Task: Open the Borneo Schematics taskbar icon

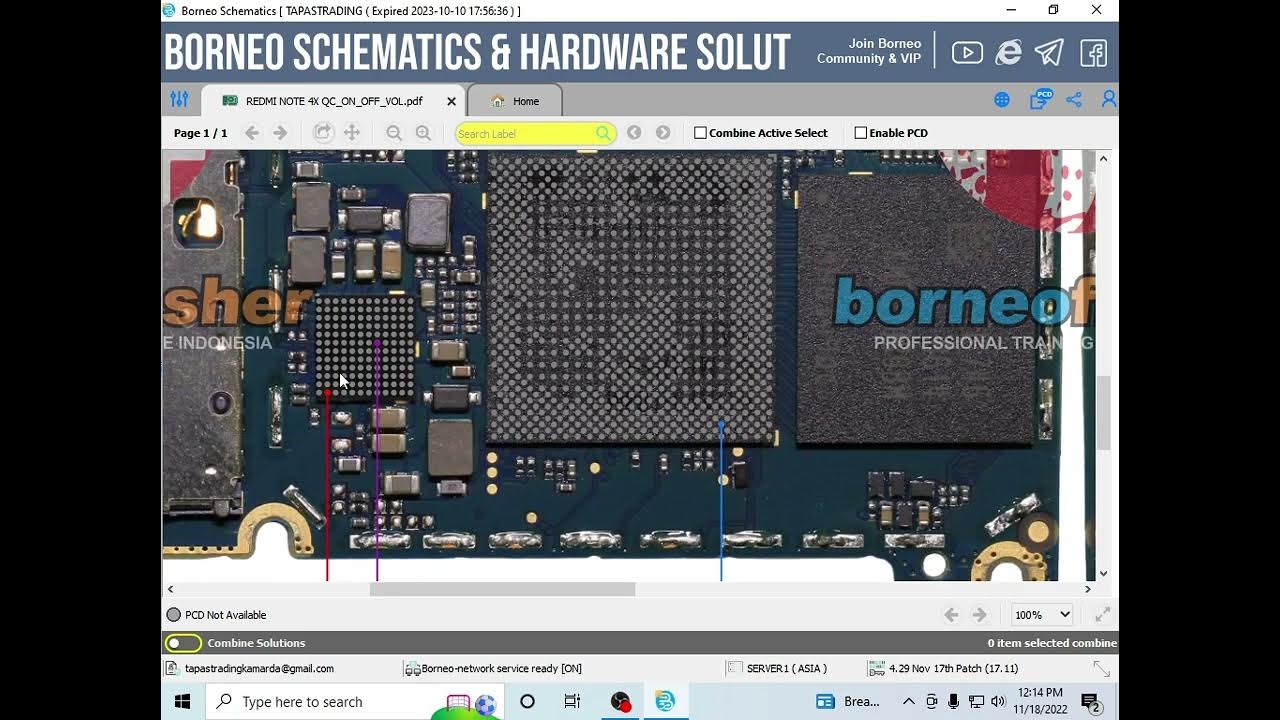Action: 665,702
